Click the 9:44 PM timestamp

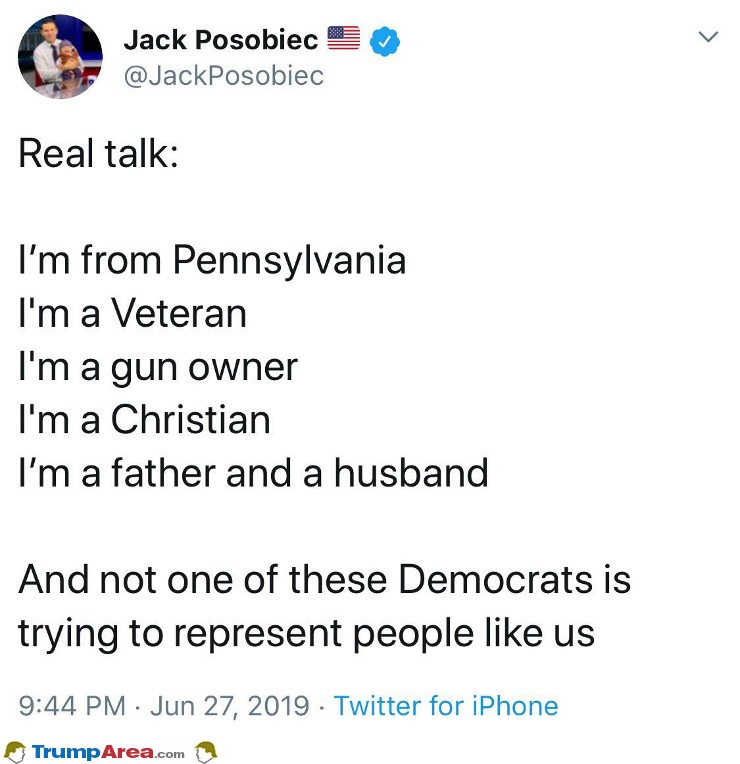(73, 706)
